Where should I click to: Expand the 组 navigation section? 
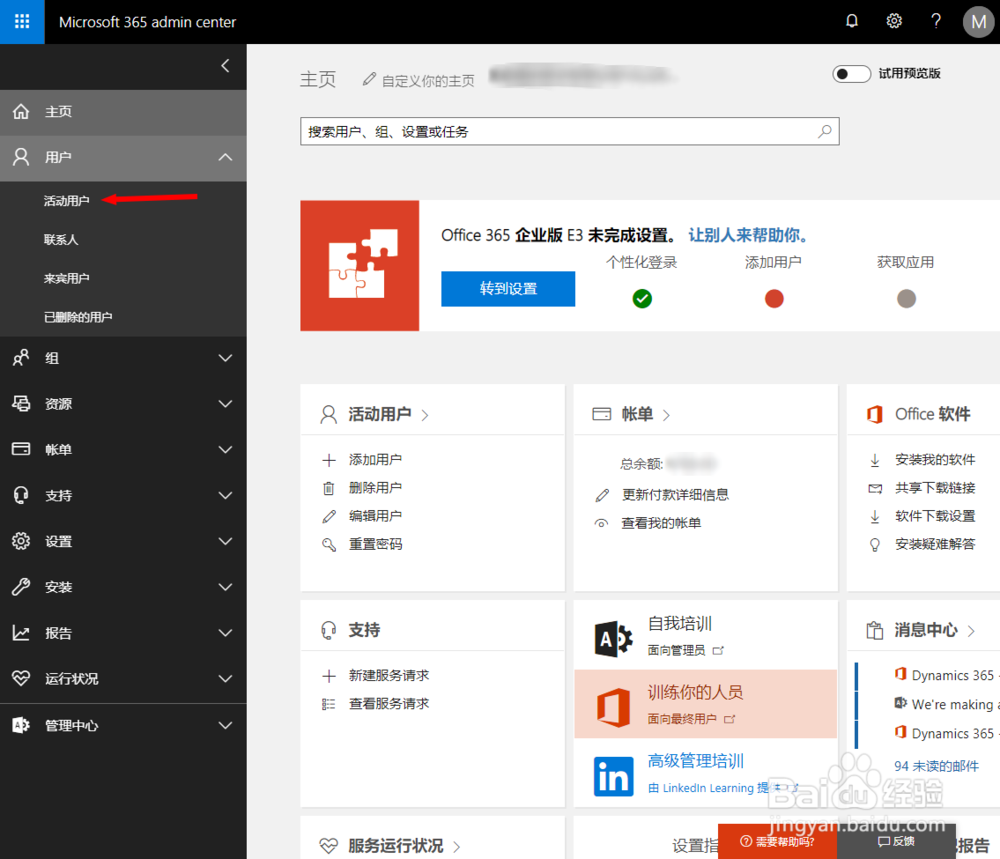225,358
